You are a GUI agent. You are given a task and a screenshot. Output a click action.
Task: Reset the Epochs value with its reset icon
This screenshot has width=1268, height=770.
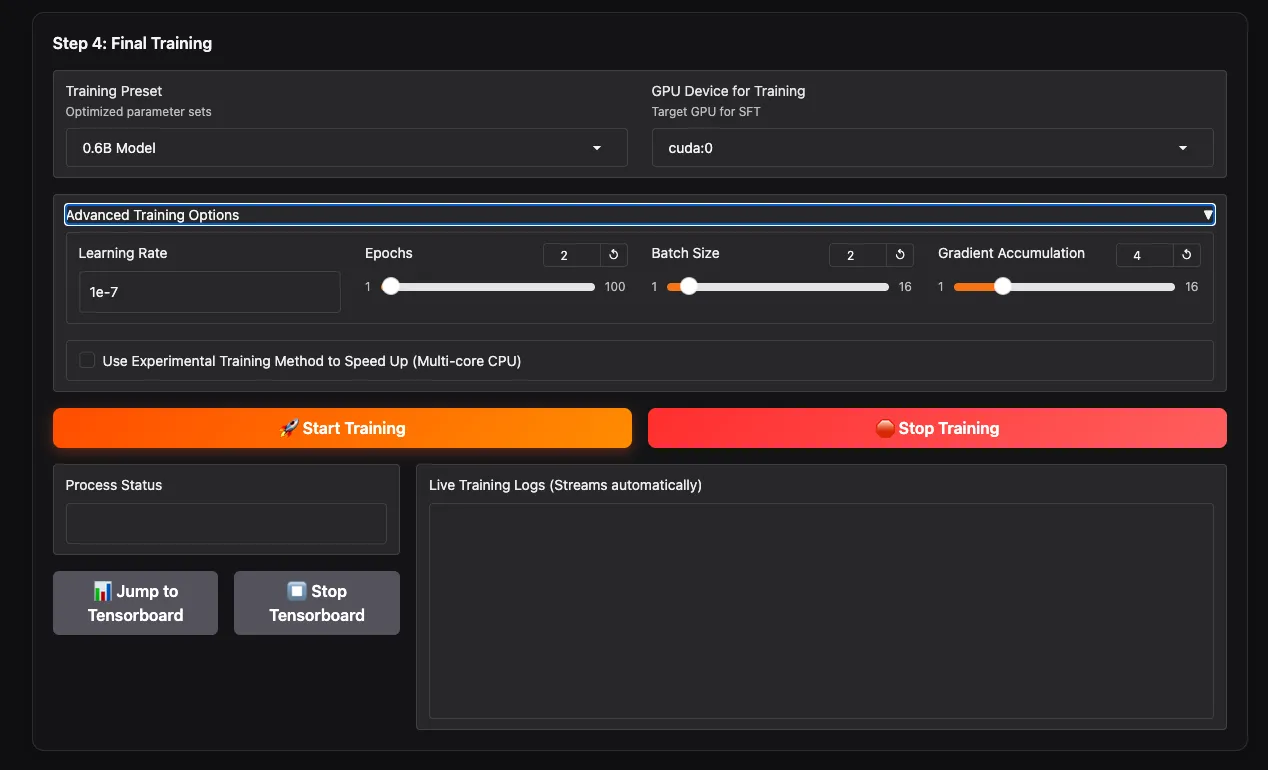(x=614, y=255)
